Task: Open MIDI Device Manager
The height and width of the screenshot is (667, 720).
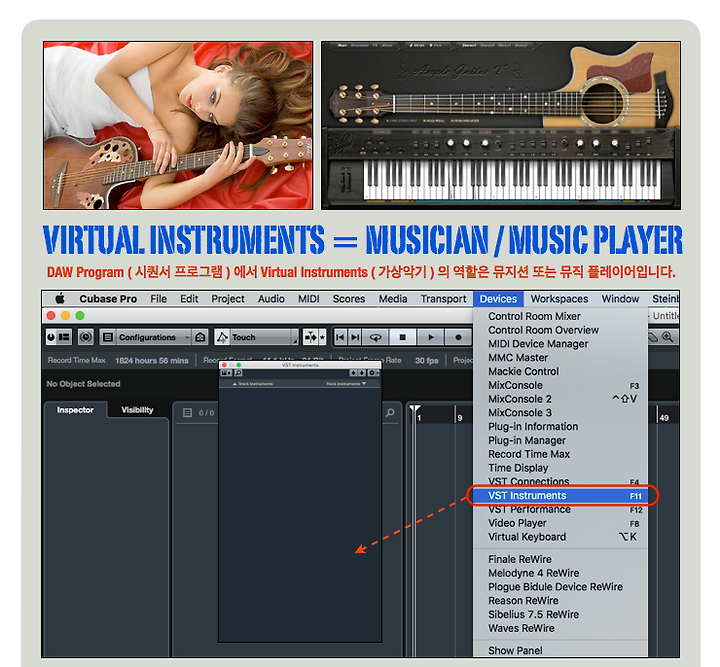Action: coord(560,344)
